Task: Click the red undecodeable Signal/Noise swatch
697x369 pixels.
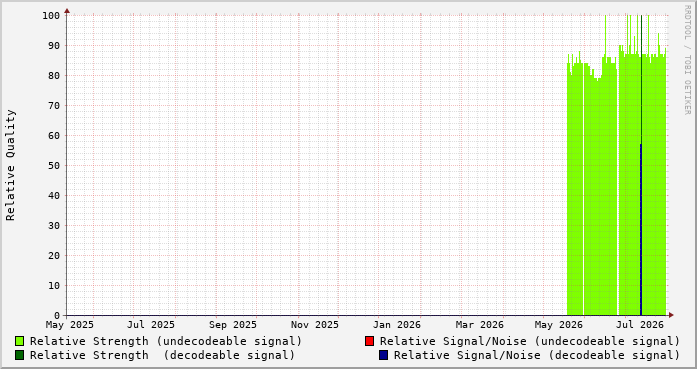Action: [369, 341]
